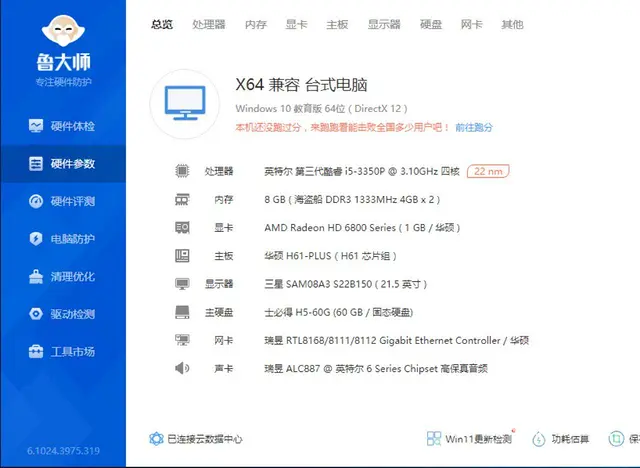
Task: Click the 功耗估算 power icon
Action: point(539,439)
